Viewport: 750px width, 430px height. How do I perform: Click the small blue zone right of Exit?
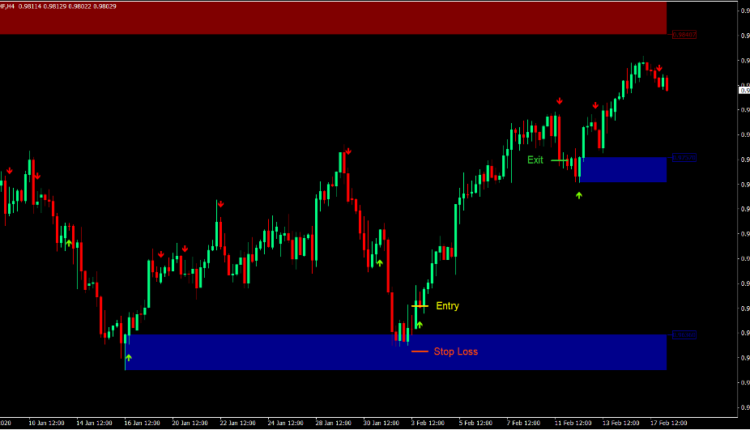(622, 169)
